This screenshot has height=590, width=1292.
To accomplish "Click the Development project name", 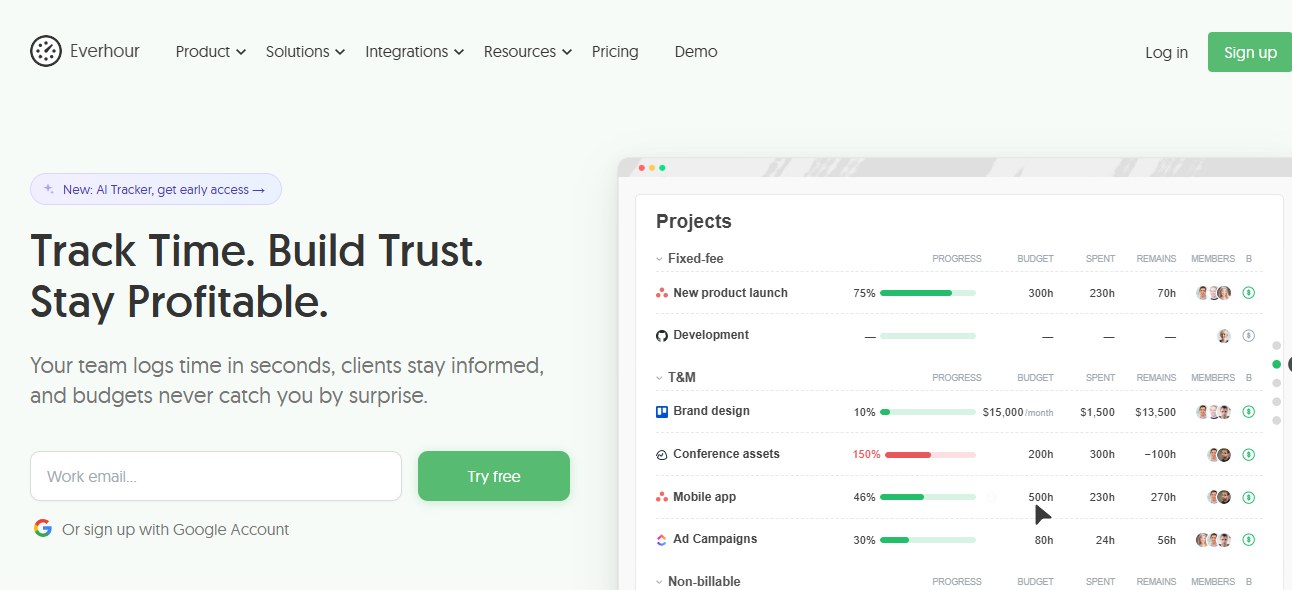I will click(711, 335).
